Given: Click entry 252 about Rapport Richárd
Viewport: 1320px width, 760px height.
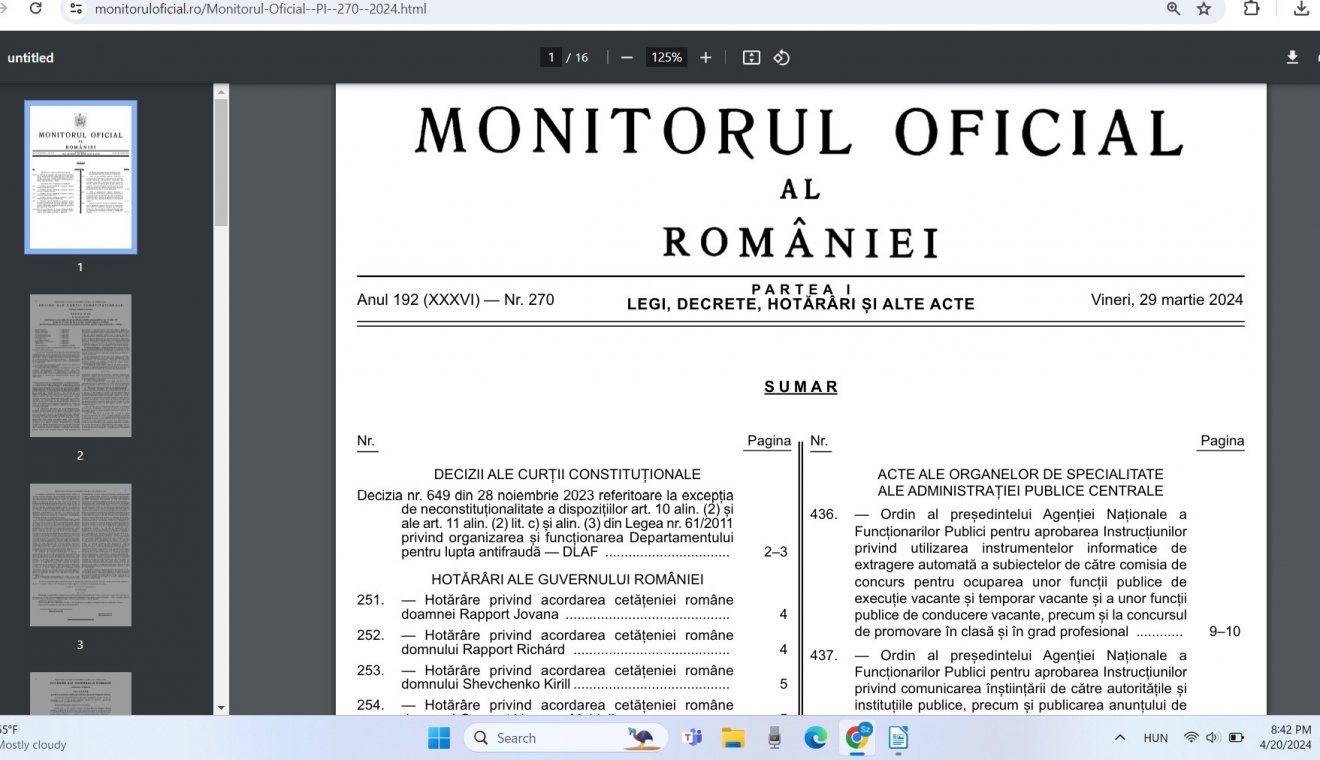Looking at the screenshot, I should pos(572,642).
